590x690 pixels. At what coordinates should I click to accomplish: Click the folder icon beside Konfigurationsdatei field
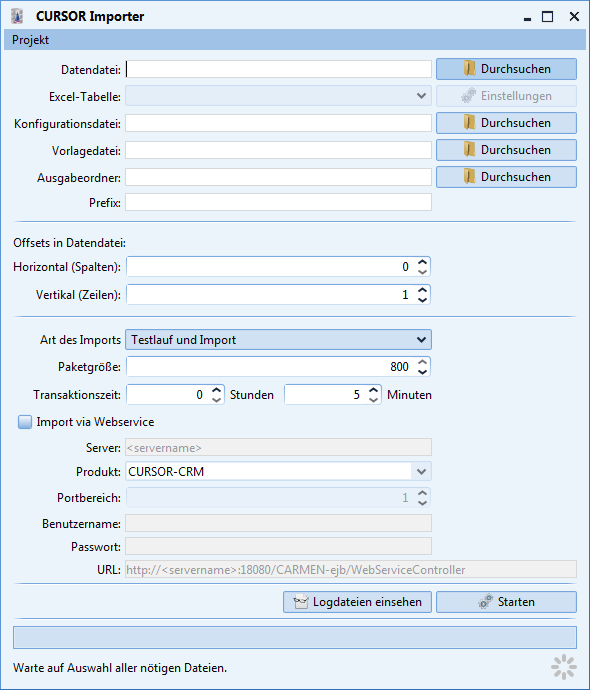pos(469,123)
